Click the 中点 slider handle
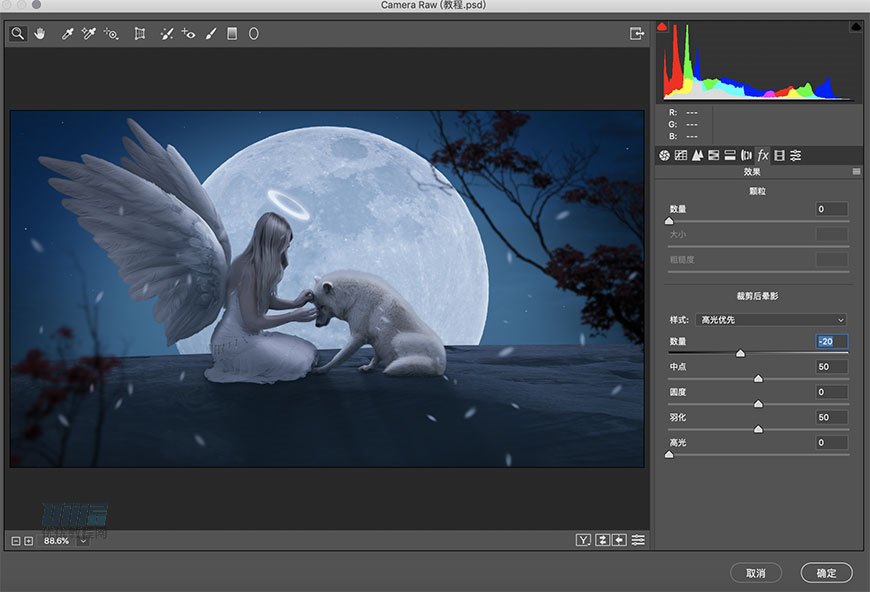This screenshot has width=870, height=592. pyautogui.click(x=758, y=378)
